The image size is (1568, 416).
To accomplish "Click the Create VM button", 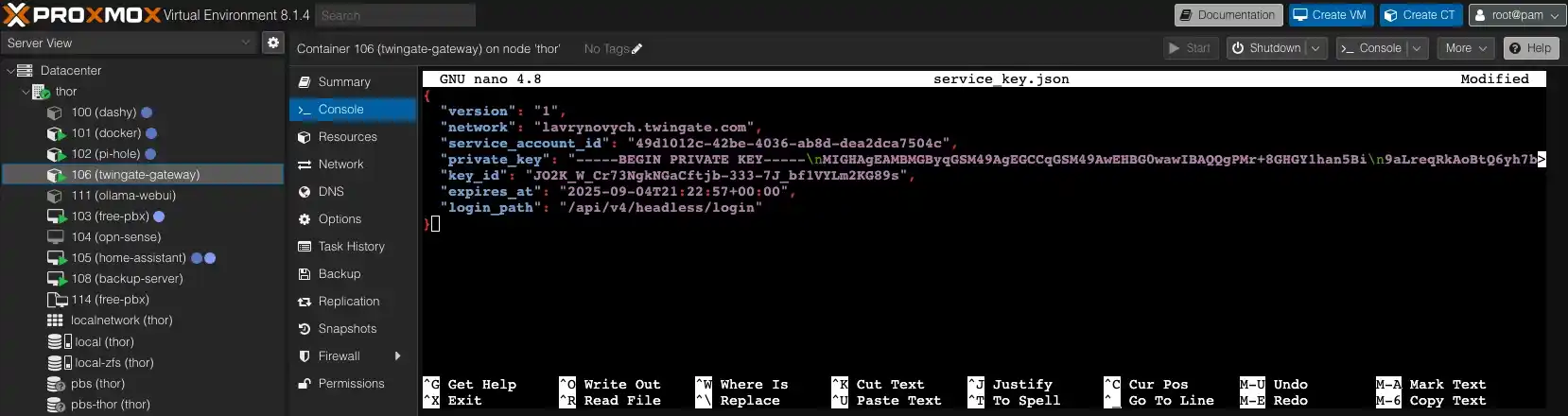I will click(1331, 15).
